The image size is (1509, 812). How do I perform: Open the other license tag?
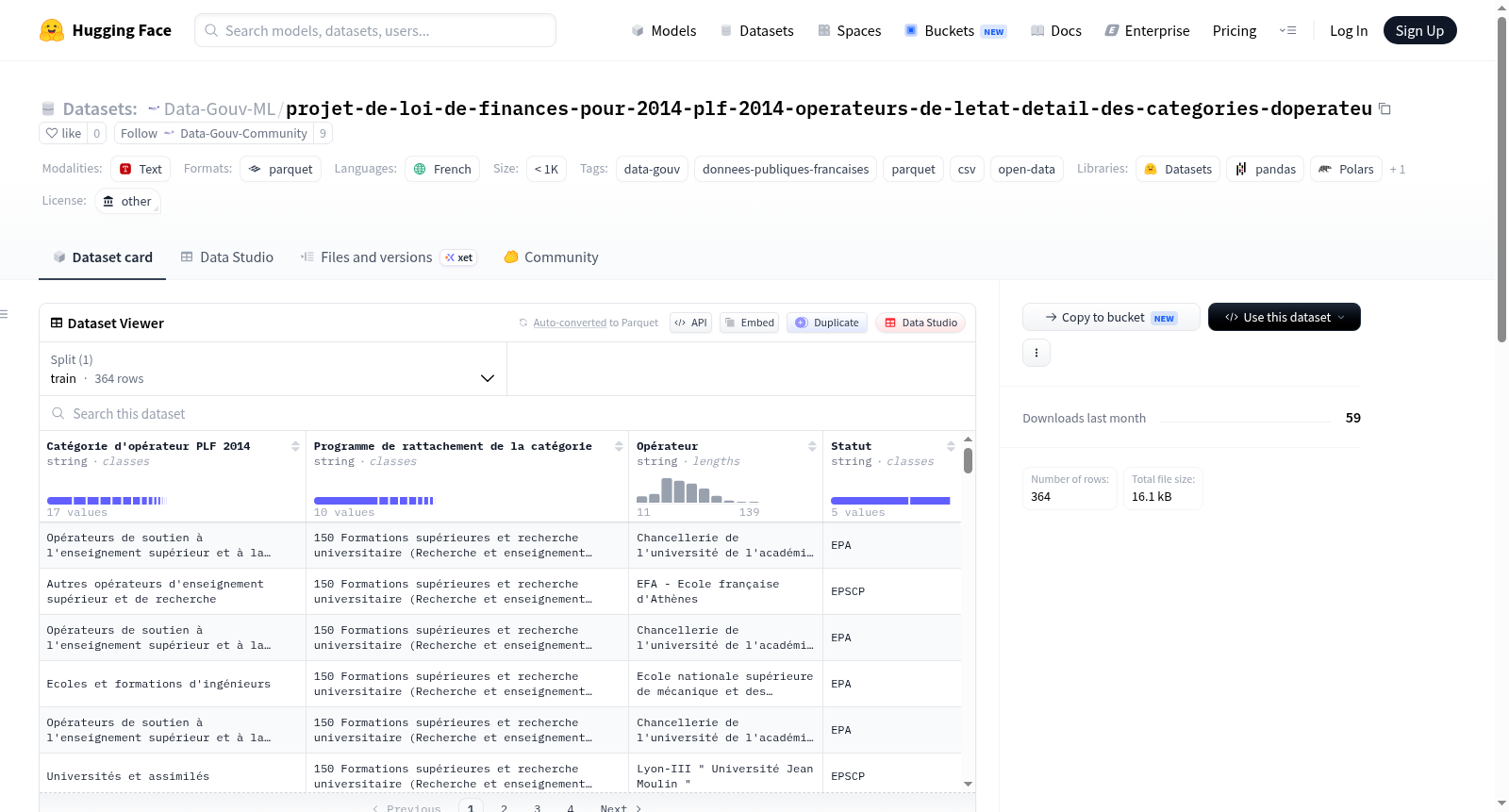pyautogui.click(x=127, y=201)
